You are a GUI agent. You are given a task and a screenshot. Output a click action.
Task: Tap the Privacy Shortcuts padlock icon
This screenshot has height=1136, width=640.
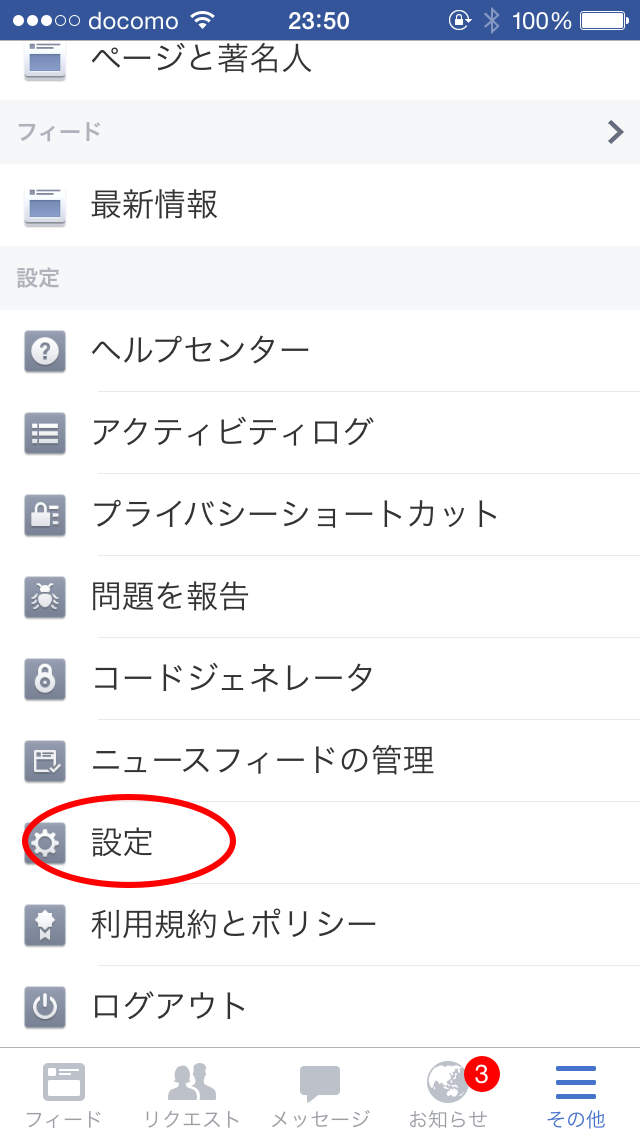[45, 515]
